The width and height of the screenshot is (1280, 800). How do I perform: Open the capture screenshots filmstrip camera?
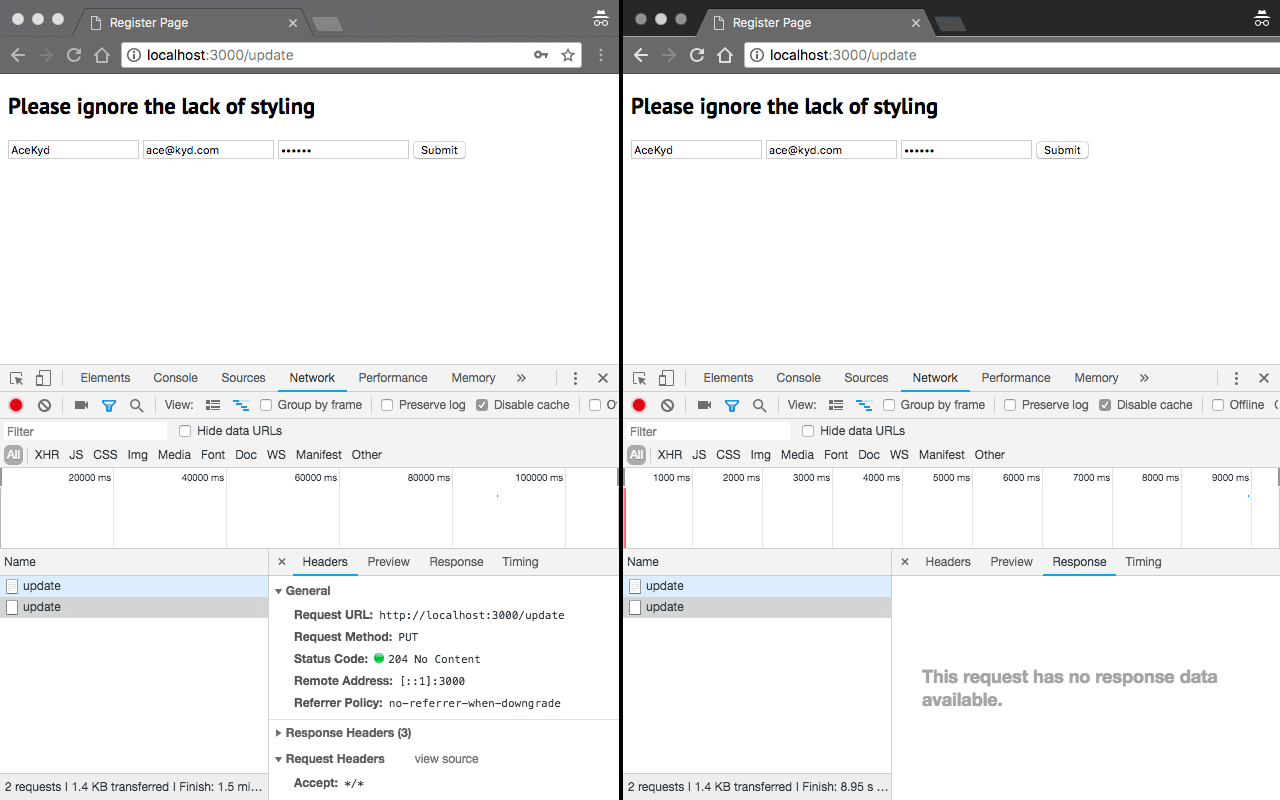click(81, 404)
